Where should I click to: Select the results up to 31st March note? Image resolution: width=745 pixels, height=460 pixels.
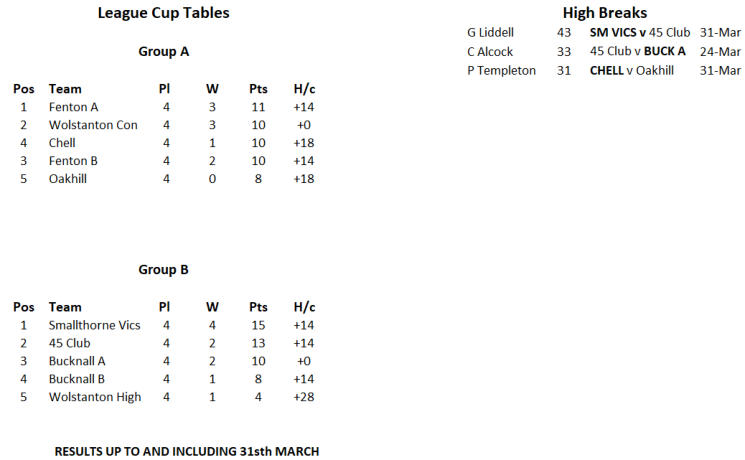[187, 452]
